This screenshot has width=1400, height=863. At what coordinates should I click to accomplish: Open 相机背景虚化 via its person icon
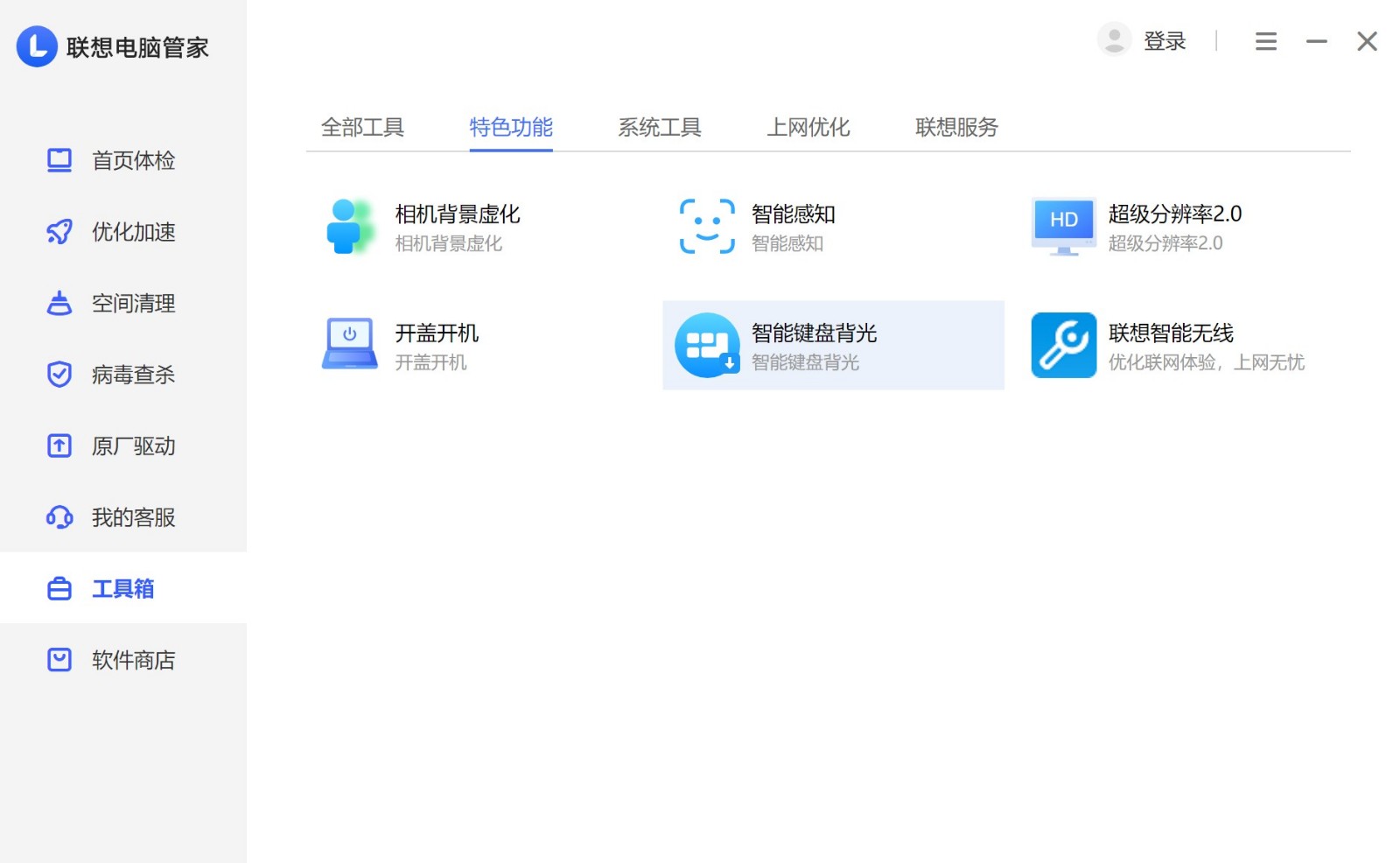click(349, 227)
